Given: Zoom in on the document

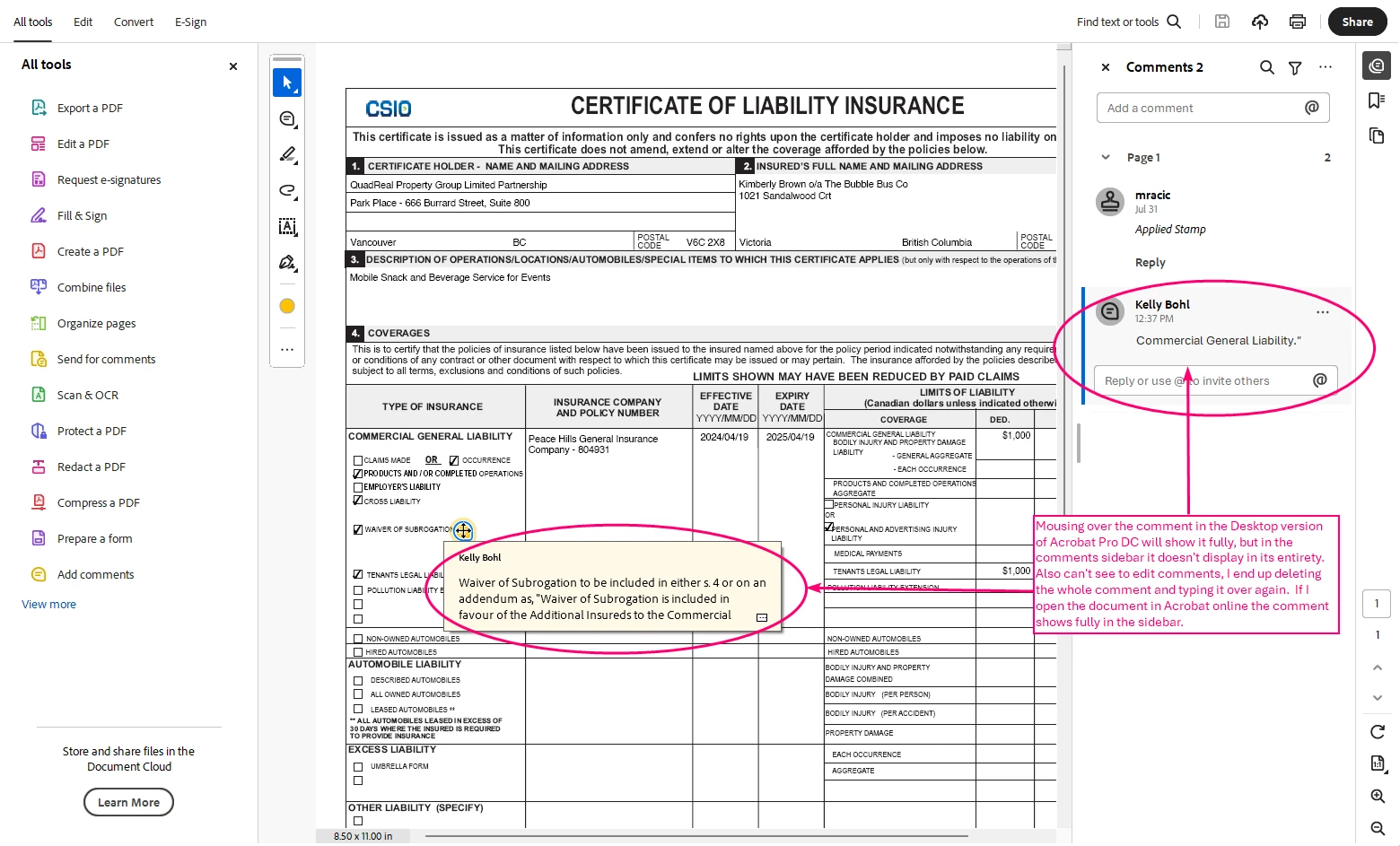Looking at the screenshot, I should (x=1378, y=796).
